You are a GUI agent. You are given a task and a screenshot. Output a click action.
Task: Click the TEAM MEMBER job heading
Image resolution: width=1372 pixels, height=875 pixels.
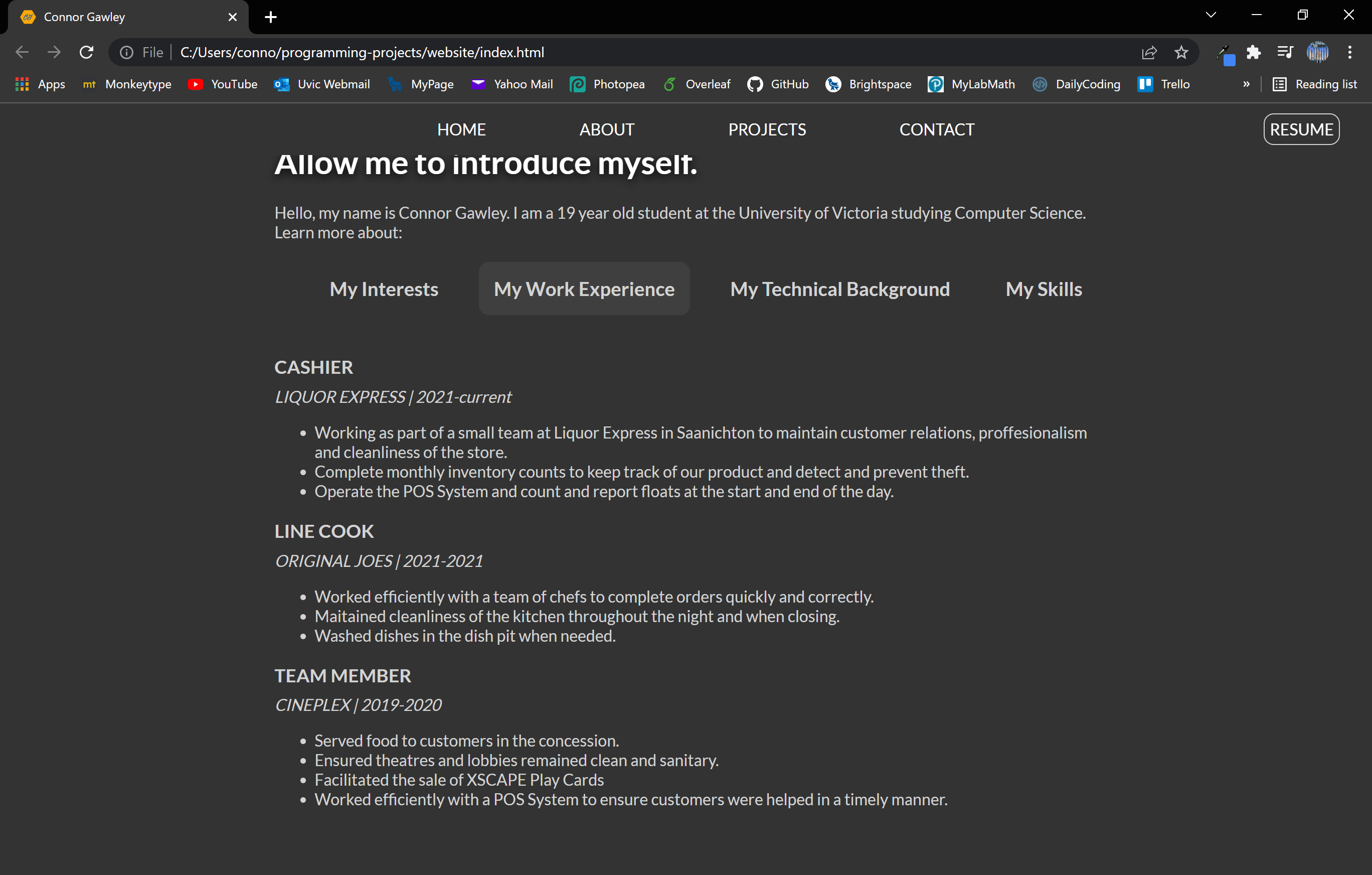click(x=342, y=675)
